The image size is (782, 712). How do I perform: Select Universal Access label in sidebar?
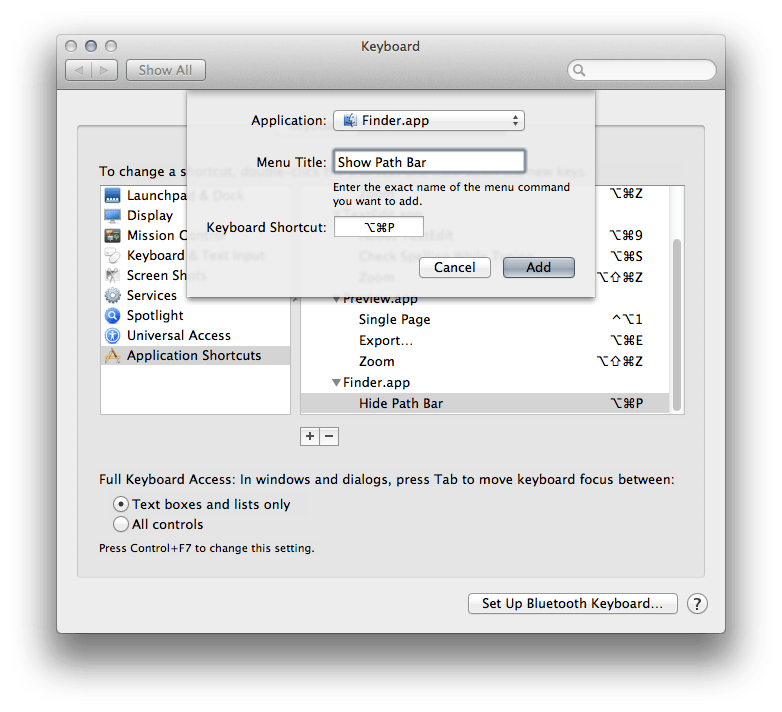point(179,336)
